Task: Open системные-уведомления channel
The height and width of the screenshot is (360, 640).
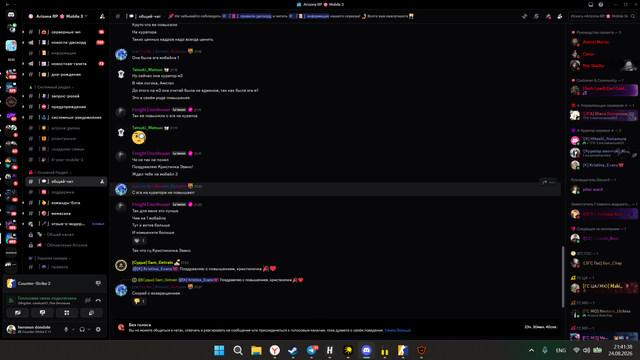Action: [x=66, y=118]
